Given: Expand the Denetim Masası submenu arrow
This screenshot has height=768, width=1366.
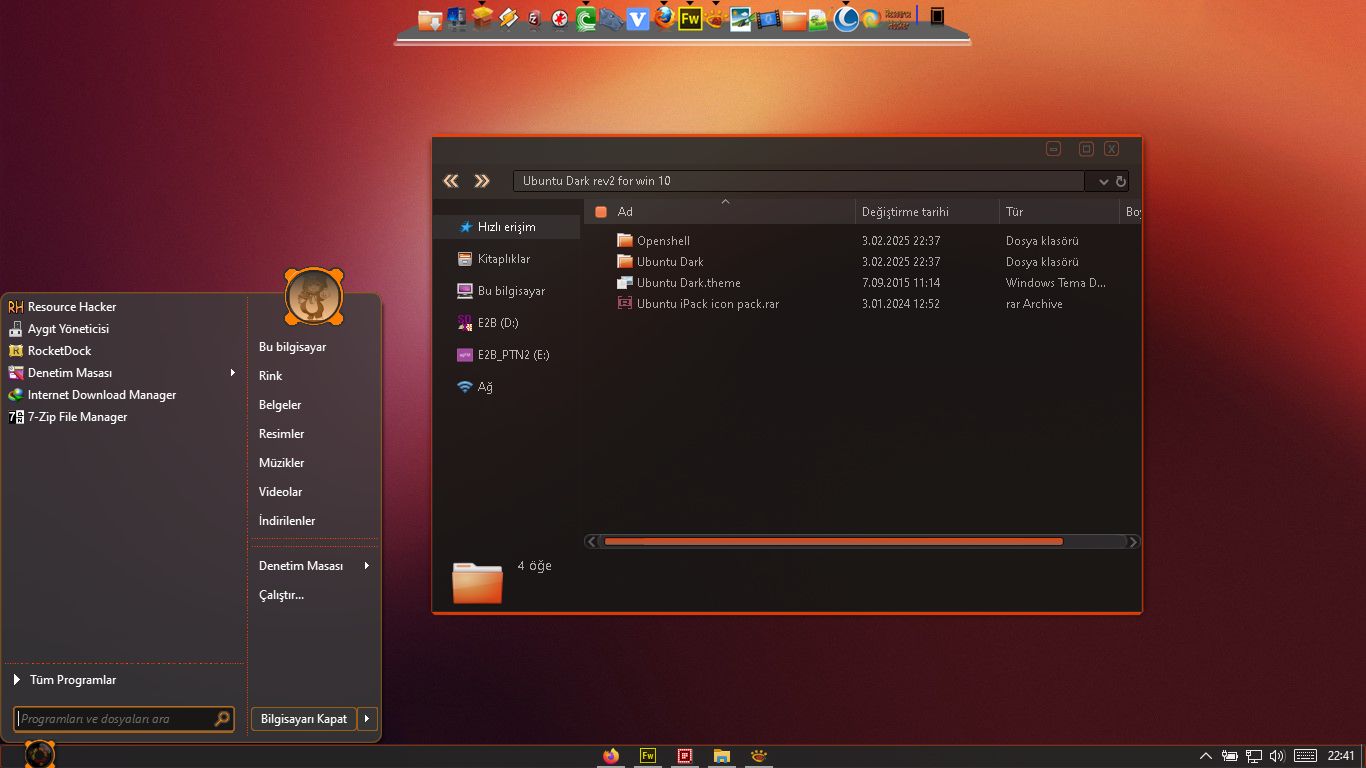Looking at the screenshot, I should 233,372.
